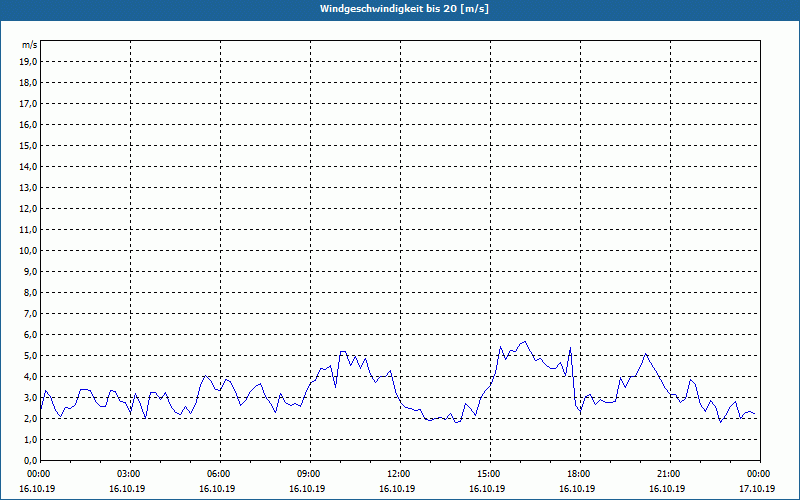Click the 7,0 y-axis label

click(x=31, y=314)
